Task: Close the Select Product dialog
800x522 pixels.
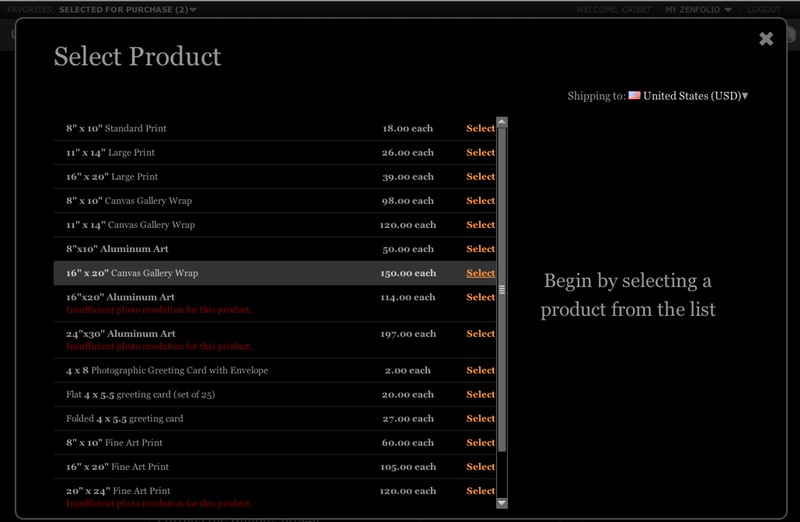Action: click(x=766, y=39)
